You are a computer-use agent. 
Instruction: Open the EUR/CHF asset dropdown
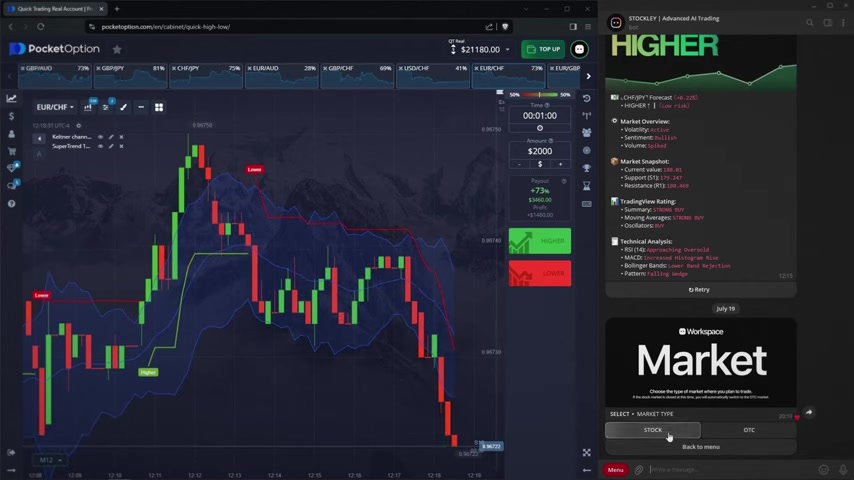pyautogui.click(x=54, y=107)
